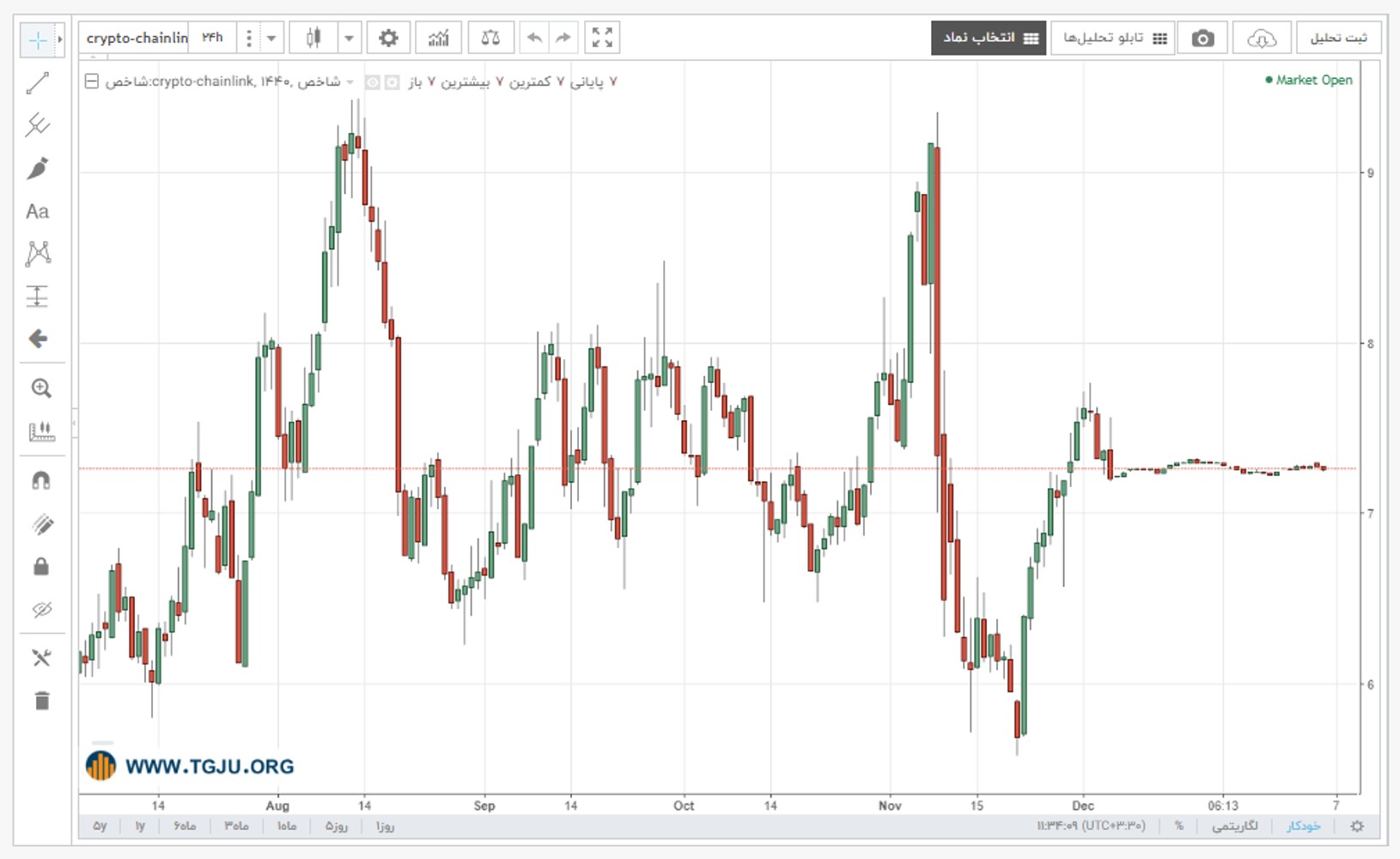Select the measure ruler tool
This screenshot has height=859, width=1400.
point(40,431)
